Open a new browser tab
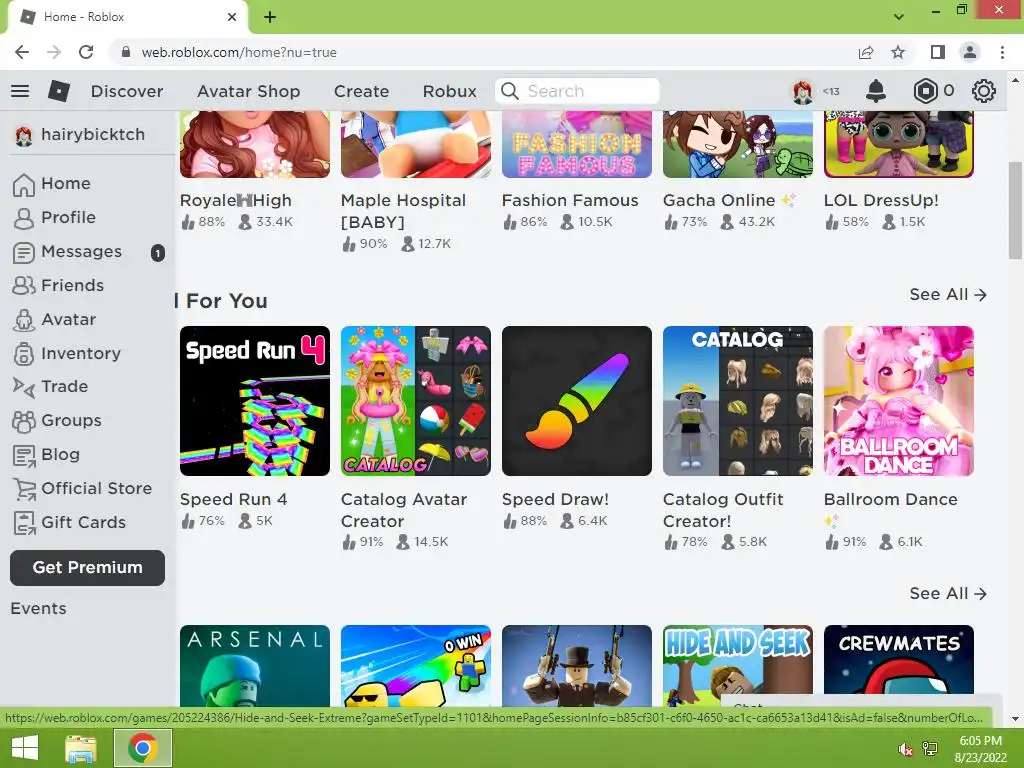 (270, 17)
